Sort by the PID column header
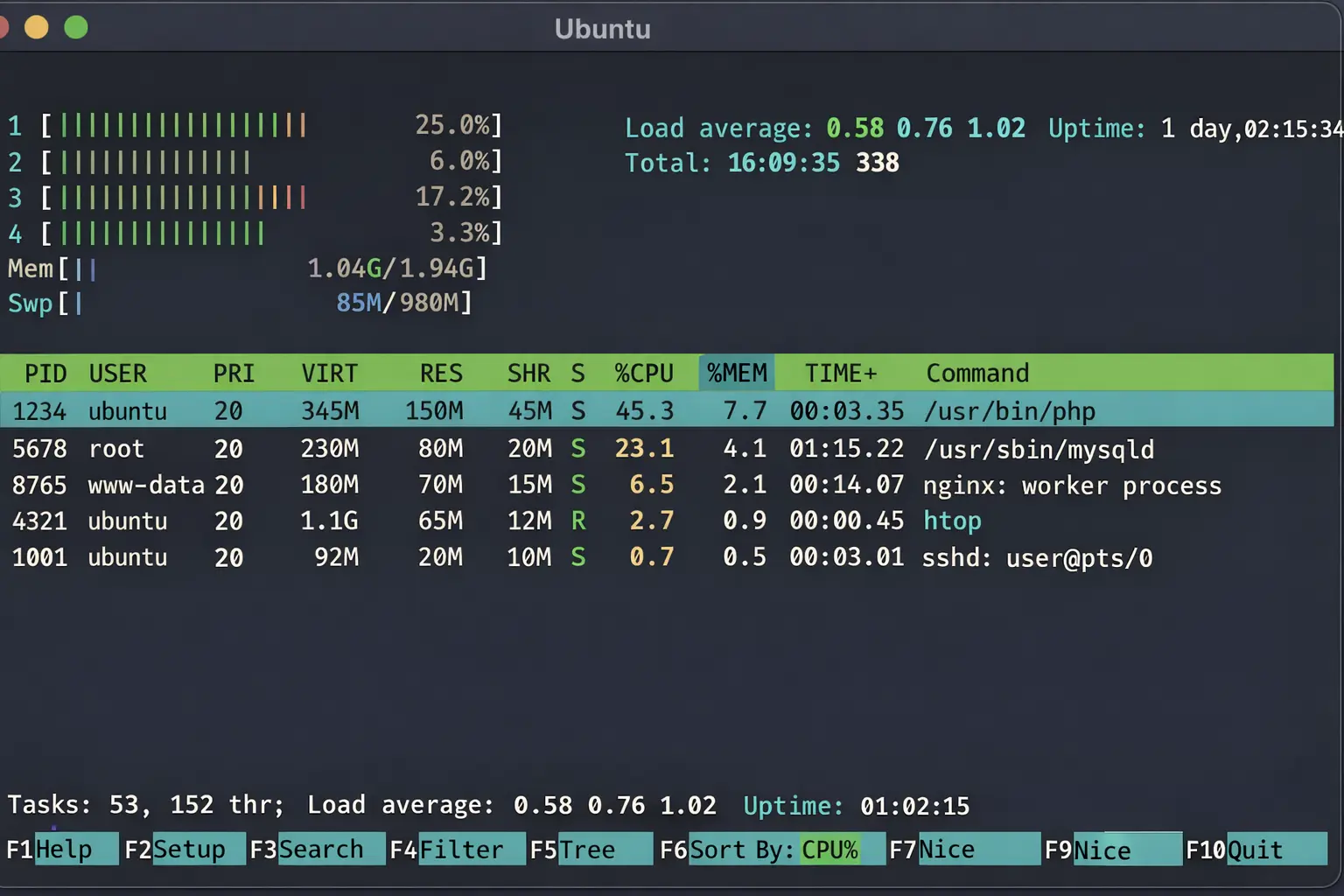The height and width of the screenshot is (896, 1344). [45, 374]
